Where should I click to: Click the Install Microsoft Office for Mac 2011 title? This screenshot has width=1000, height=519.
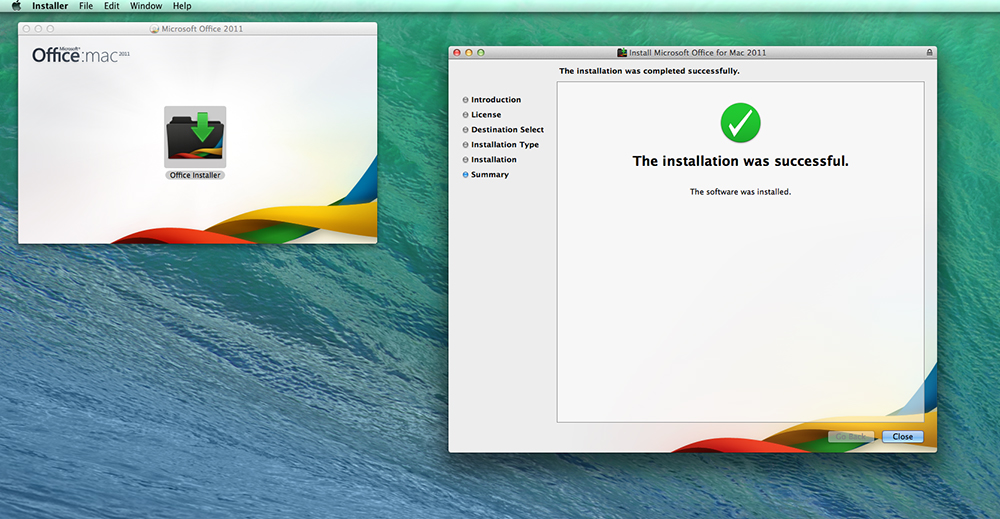coord(698,52)
